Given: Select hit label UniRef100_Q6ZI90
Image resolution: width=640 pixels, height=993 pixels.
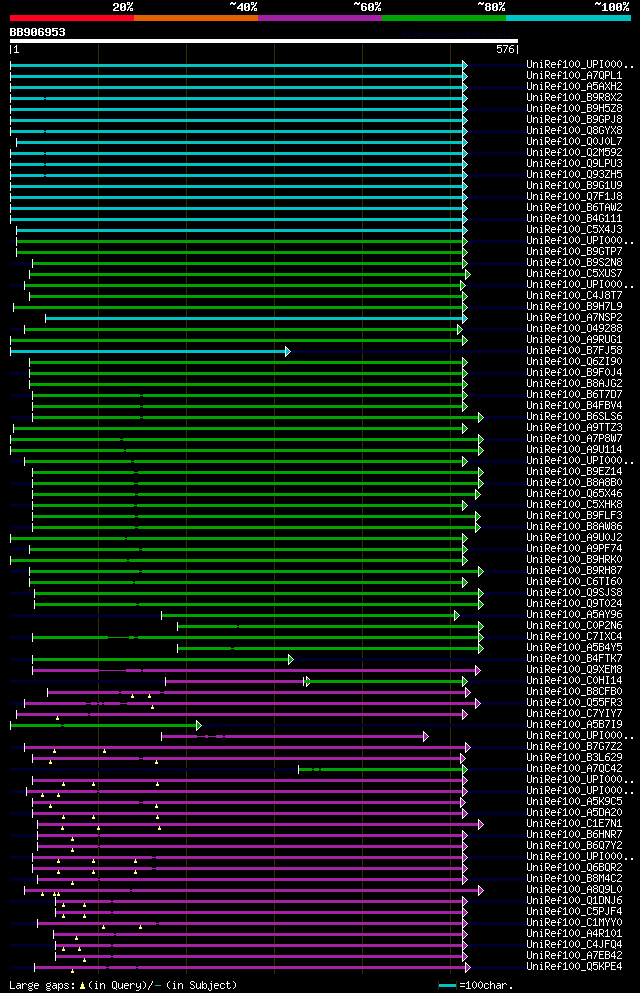Looking at the screenshot, I should tap(574, 361).
